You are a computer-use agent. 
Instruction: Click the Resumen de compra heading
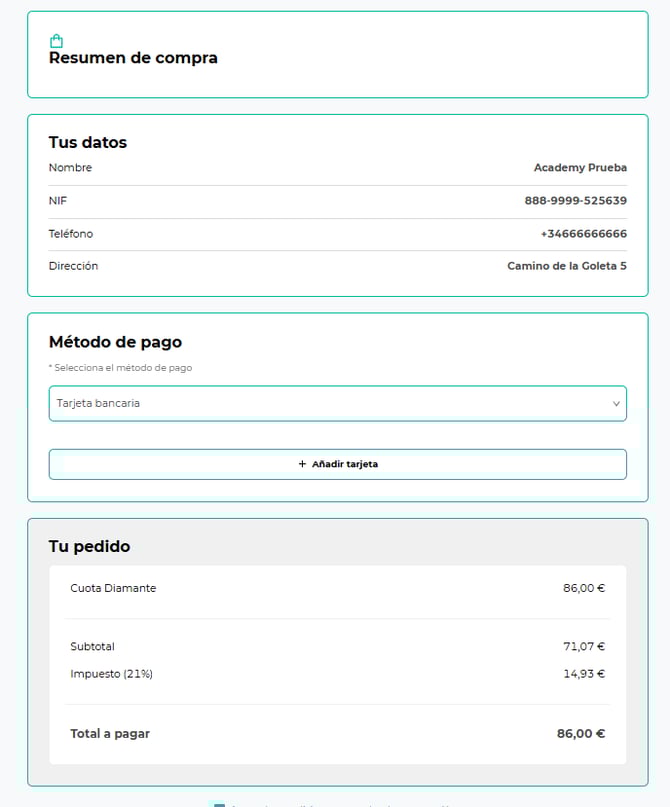pos(133,58)
